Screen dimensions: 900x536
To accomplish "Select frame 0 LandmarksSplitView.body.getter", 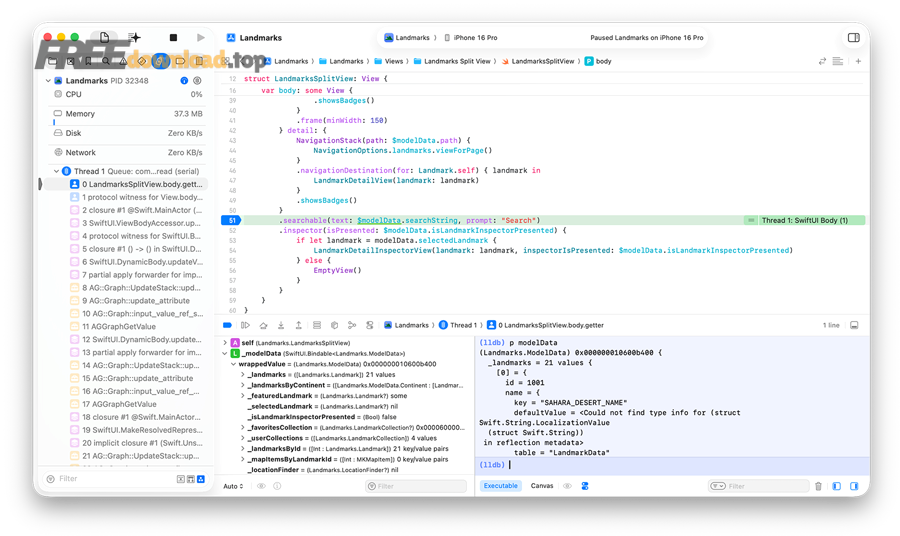I will [125, 184].
